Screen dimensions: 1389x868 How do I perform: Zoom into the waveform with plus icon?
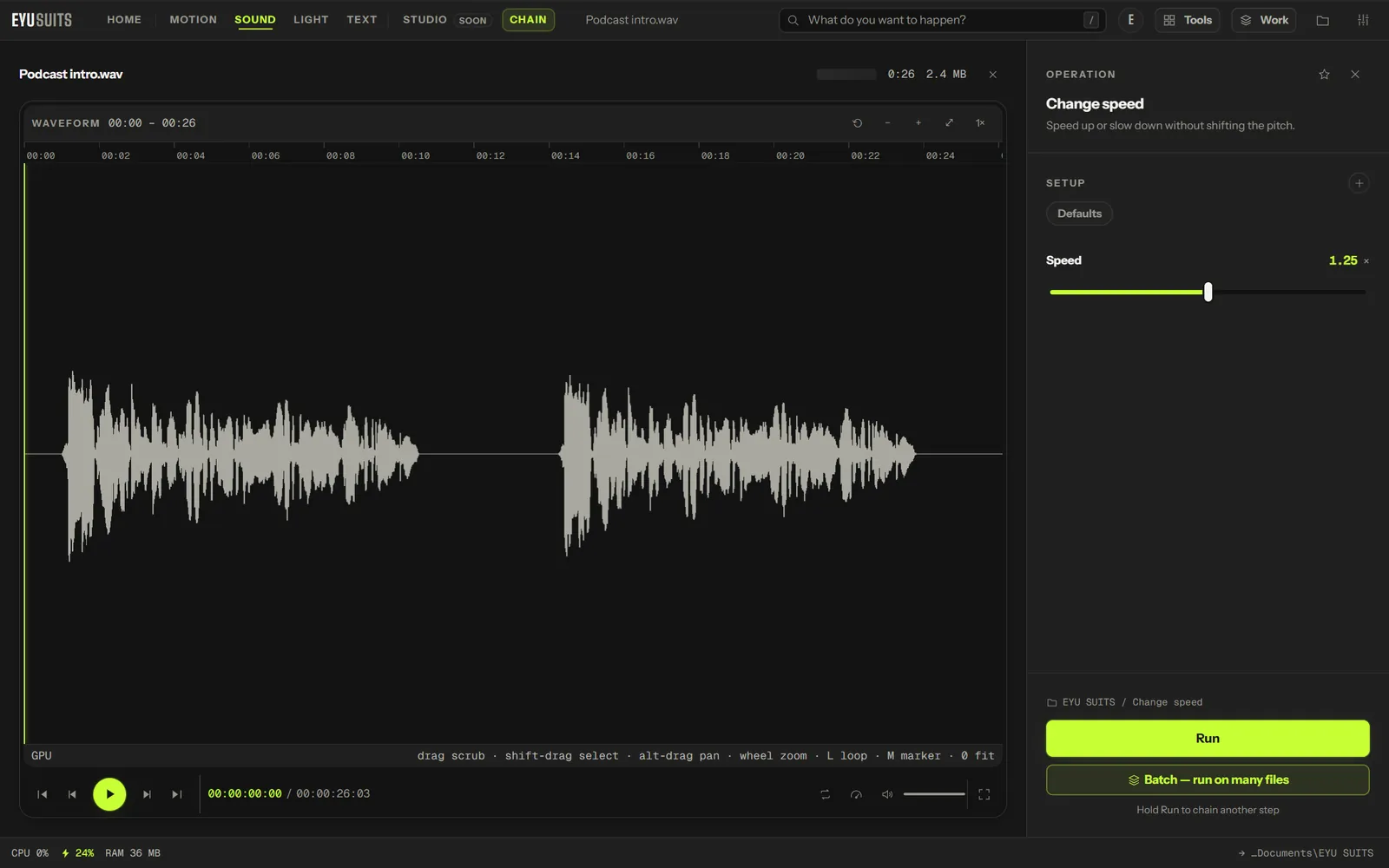(x=918, y=123)
